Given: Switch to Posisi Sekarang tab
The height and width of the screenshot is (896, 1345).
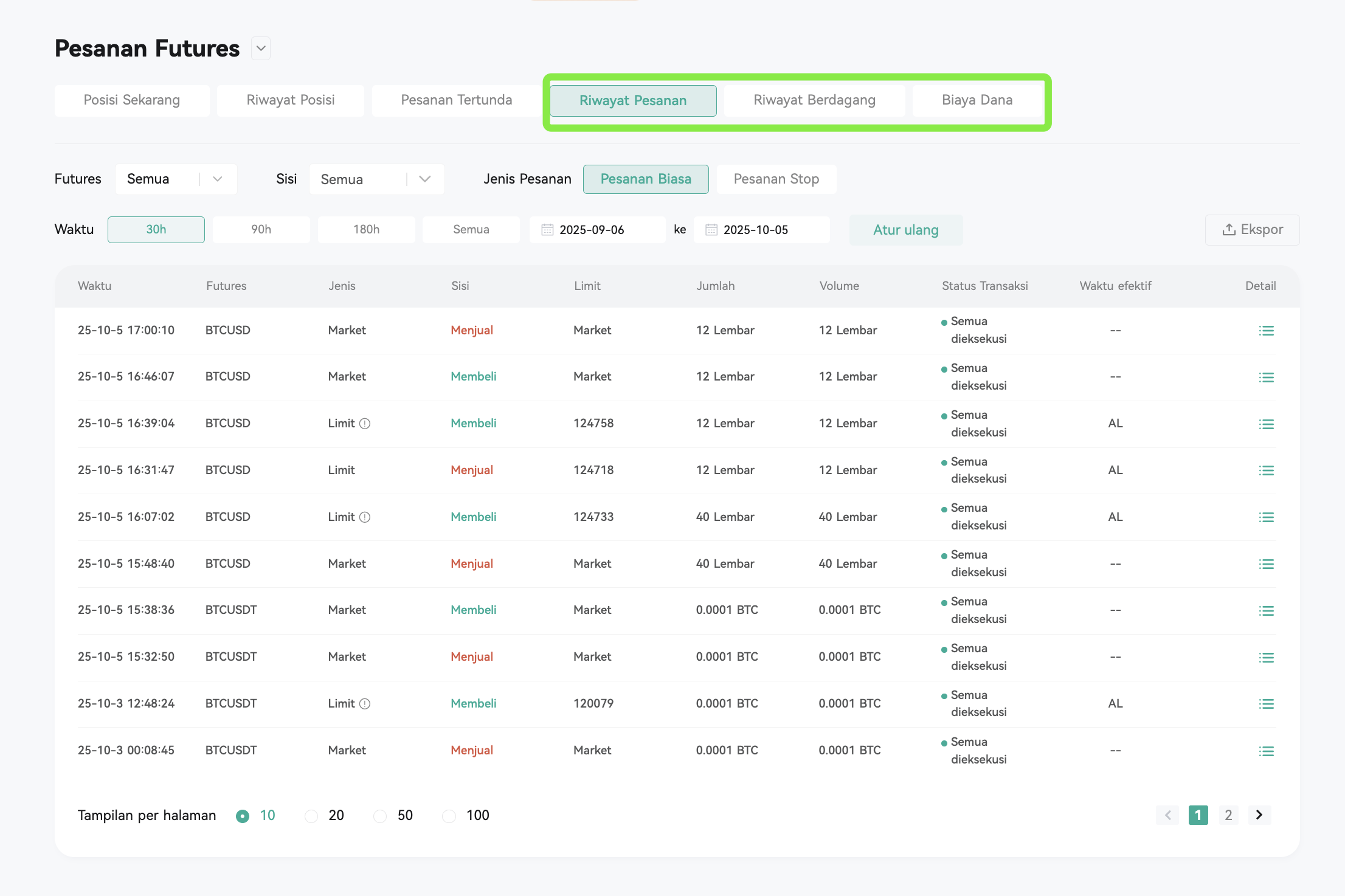Looking at the screenshot, I should [132, 100].
